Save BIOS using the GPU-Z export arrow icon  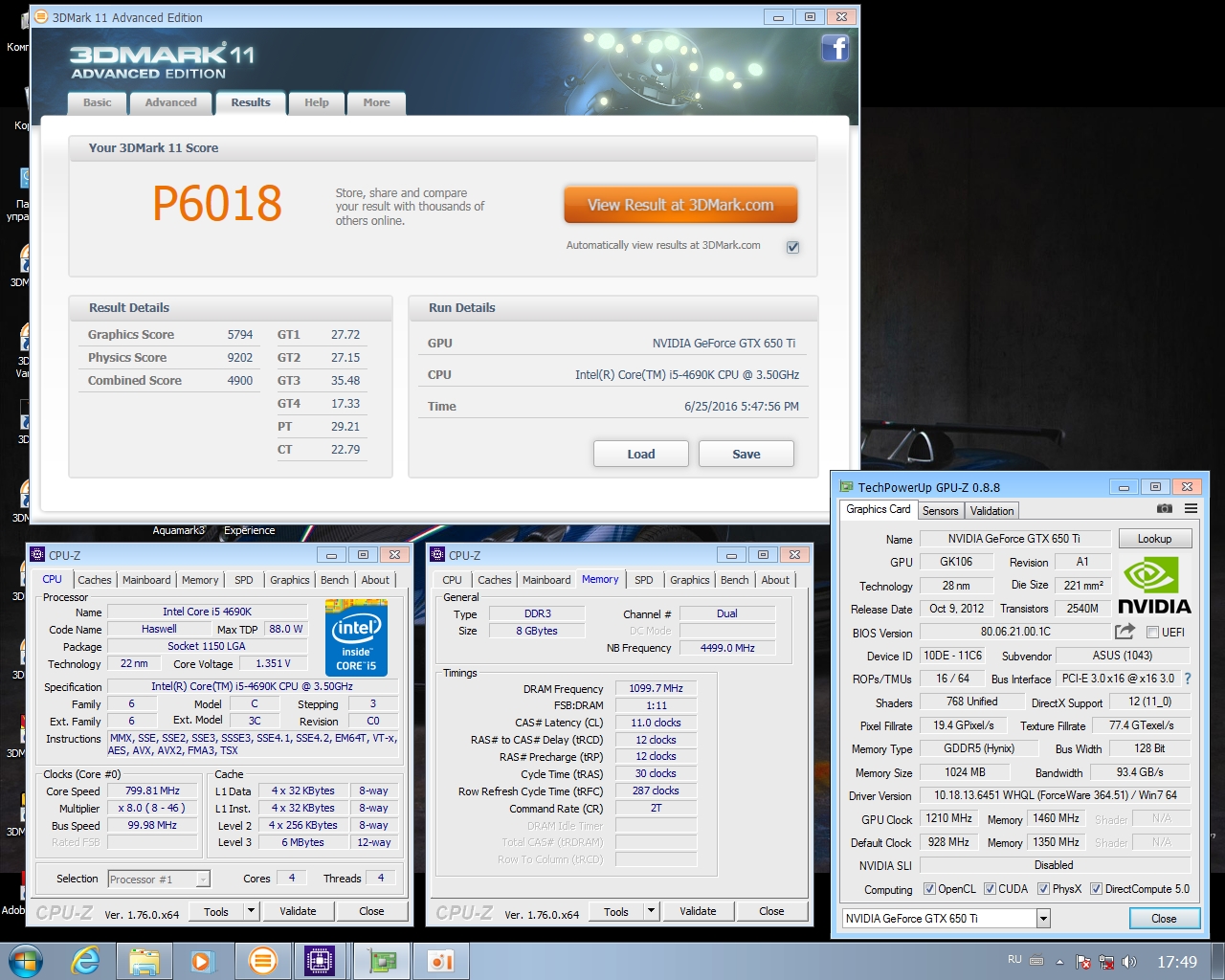(x=1125, y=632)
